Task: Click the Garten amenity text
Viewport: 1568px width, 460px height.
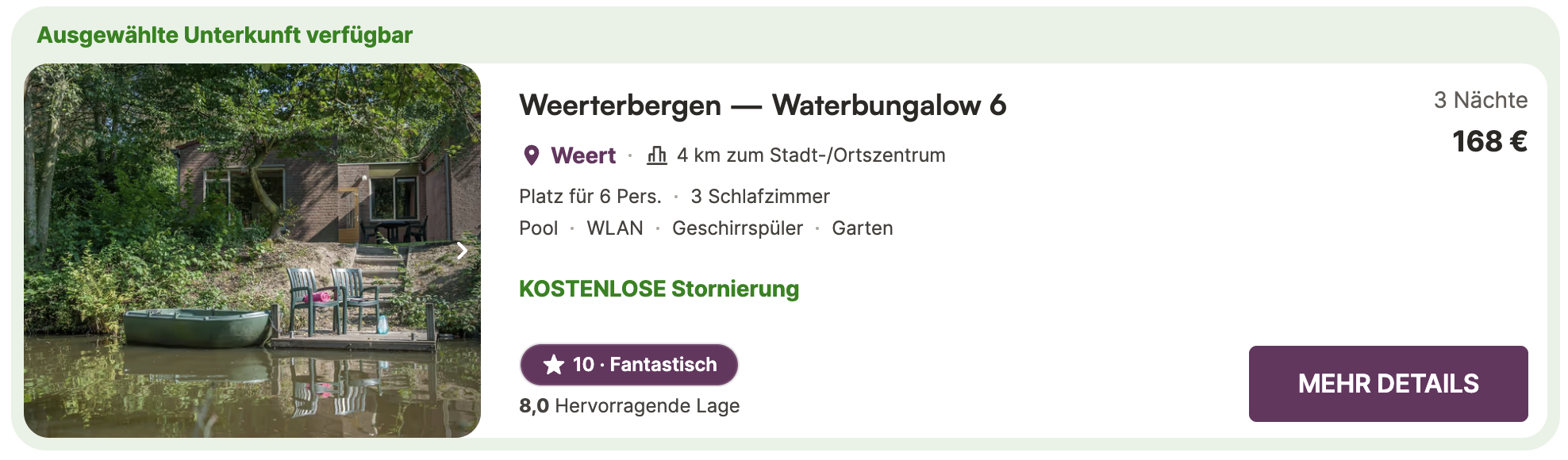Action: coord(863,228)
